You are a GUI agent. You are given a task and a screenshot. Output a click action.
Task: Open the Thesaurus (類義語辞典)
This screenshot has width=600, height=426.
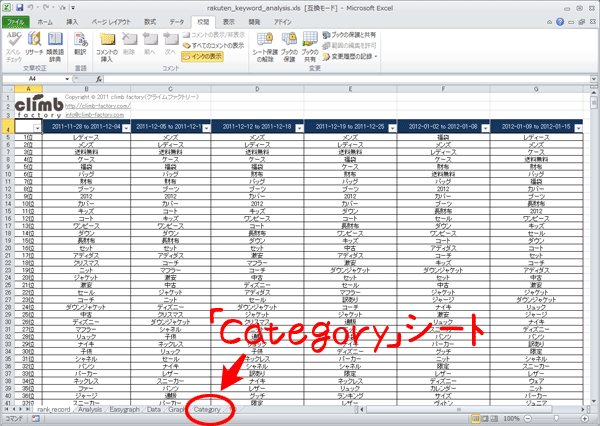55,47
